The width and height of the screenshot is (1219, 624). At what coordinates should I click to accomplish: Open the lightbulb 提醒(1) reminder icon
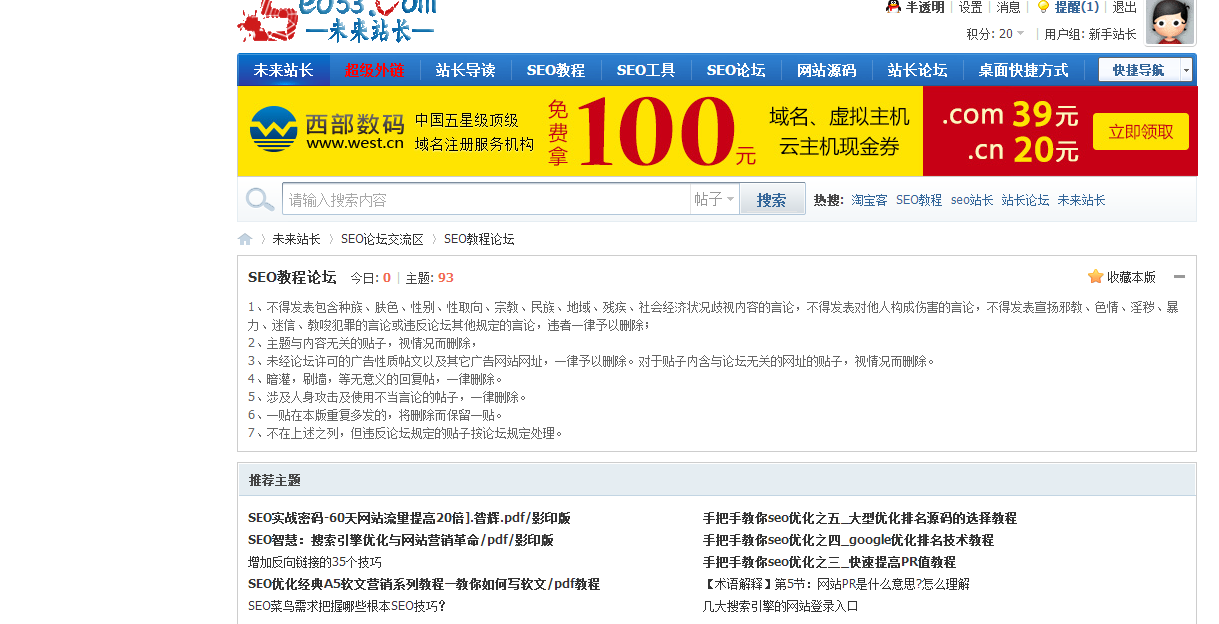pyautogui.click(x=1044, y=7)
